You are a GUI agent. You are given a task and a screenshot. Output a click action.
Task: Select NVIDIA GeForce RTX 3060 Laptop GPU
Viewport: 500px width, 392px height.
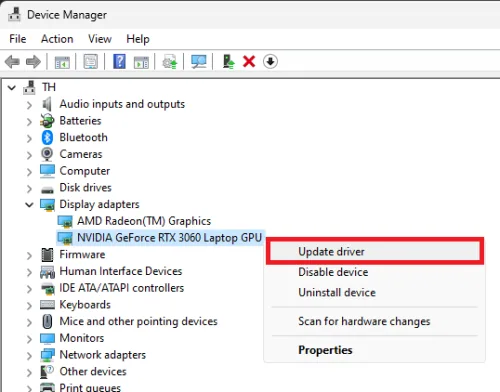[169, 238]
